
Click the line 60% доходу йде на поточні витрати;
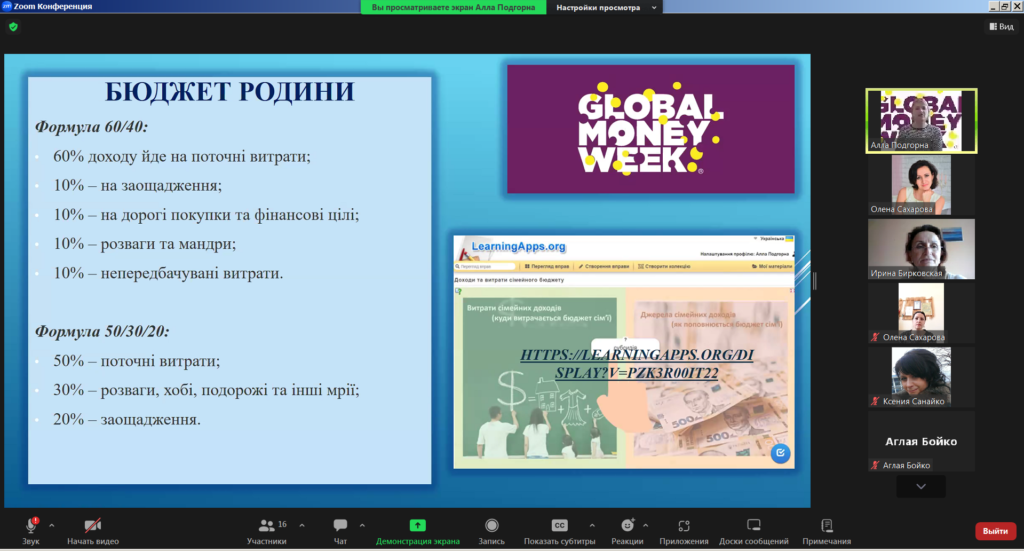coord(182,157)
